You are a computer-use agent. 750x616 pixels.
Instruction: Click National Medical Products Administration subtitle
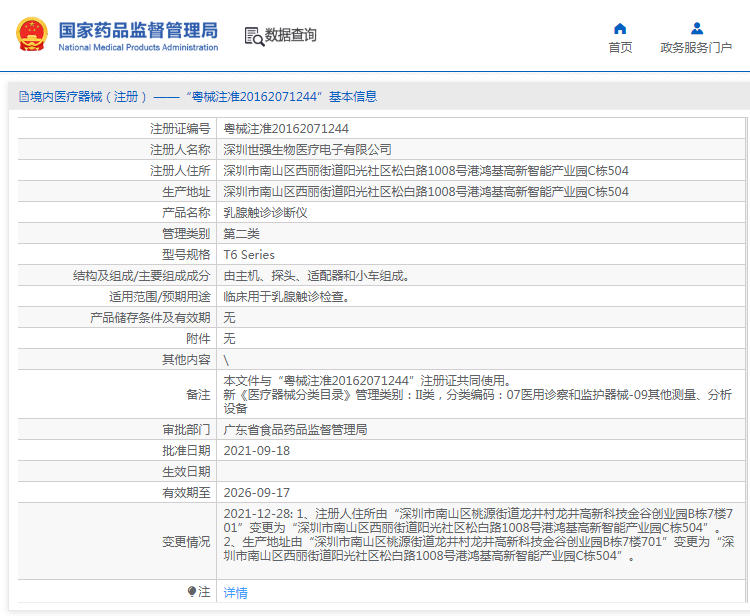point(138,47)
